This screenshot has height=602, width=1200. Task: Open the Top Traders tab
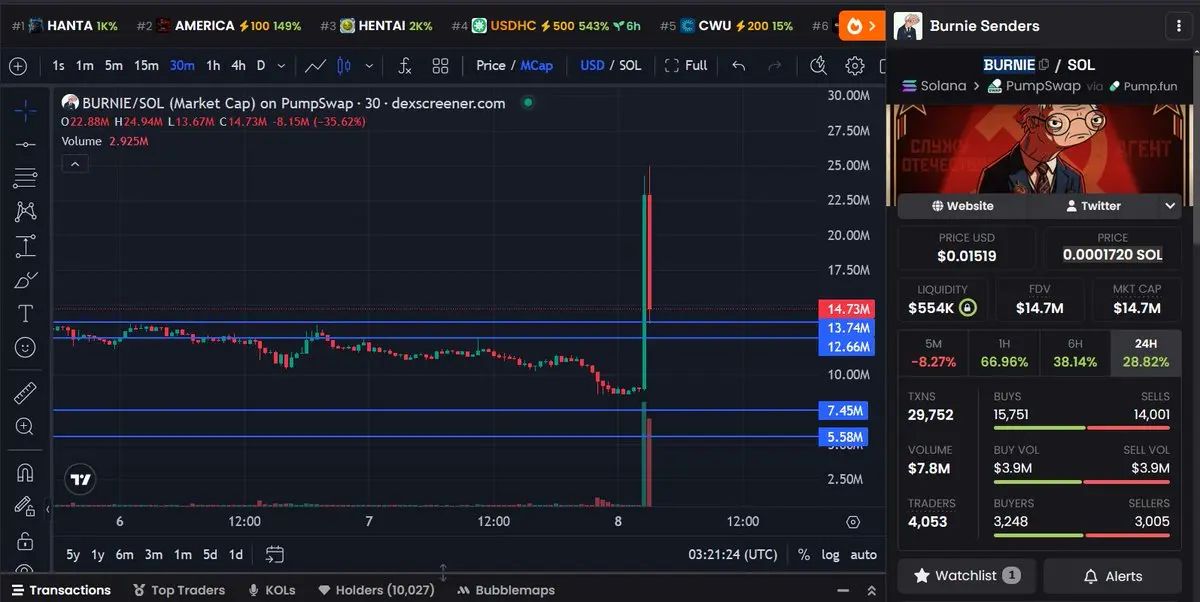tap(178, 590)
